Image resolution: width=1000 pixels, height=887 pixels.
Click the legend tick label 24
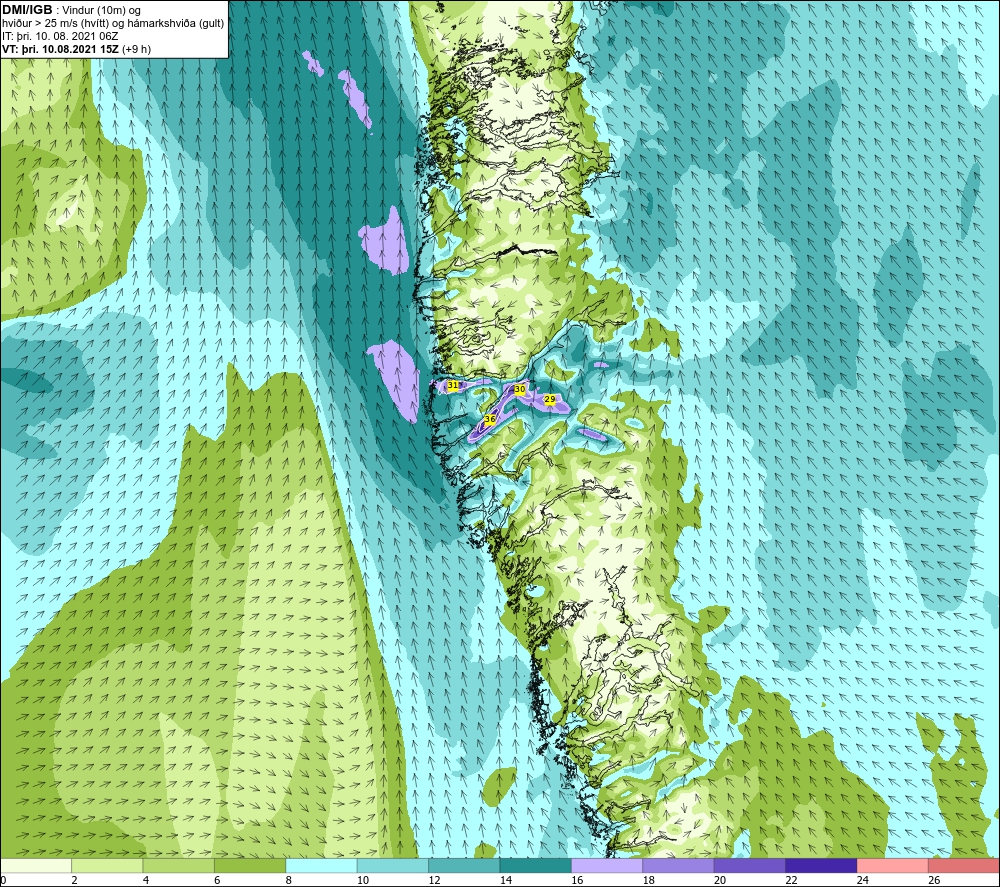863,880
